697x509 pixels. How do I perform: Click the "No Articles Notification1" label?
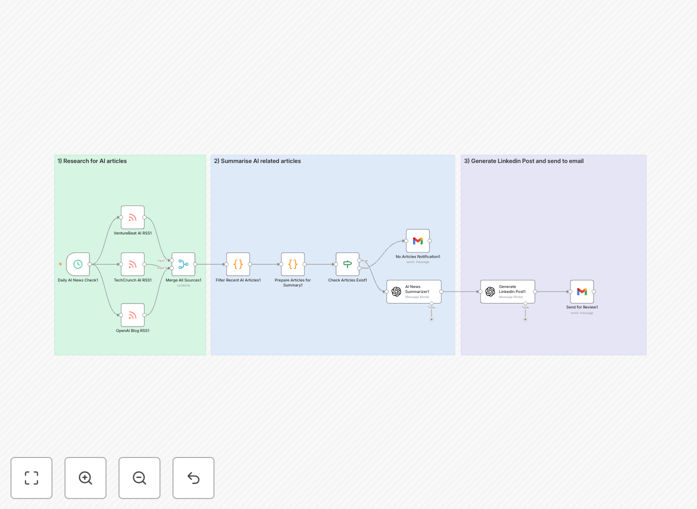tap(418, 257)
